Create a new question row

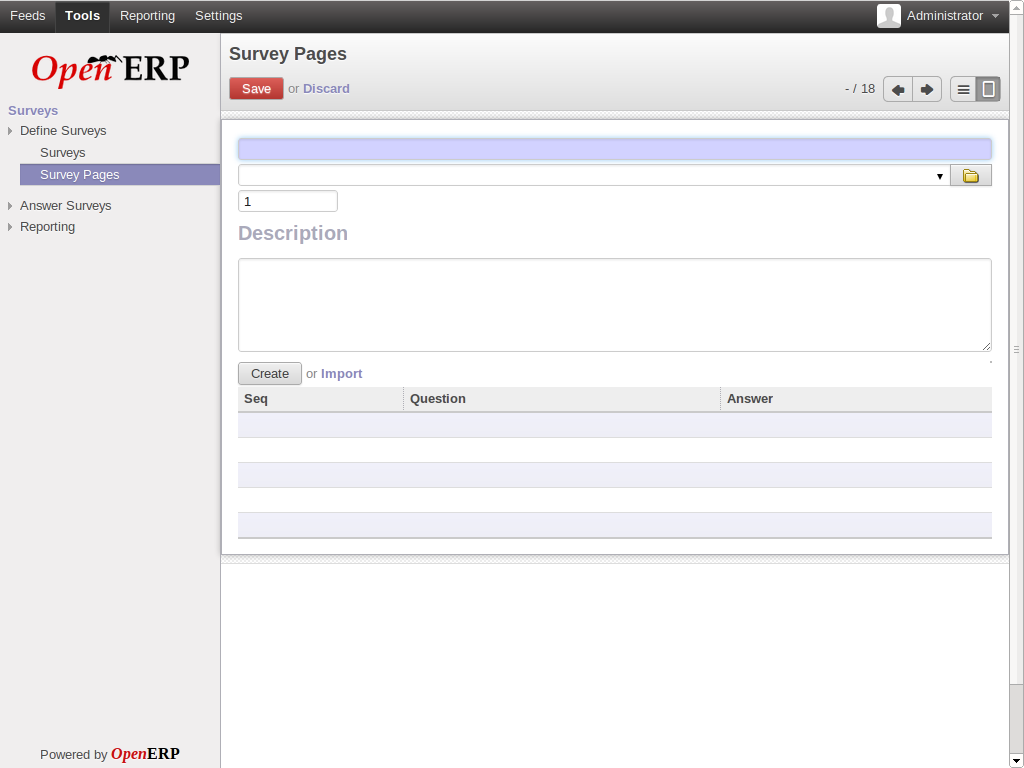coord(269,374)
